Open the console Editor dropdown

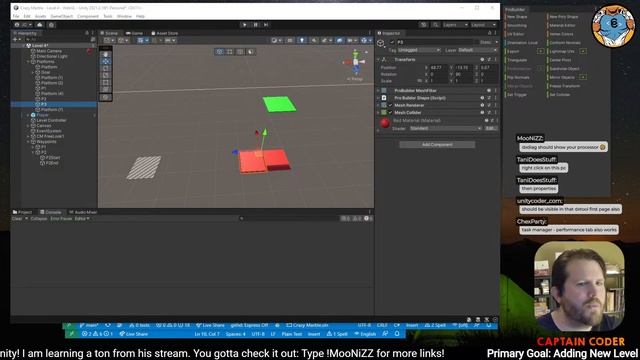click(82, 219)
